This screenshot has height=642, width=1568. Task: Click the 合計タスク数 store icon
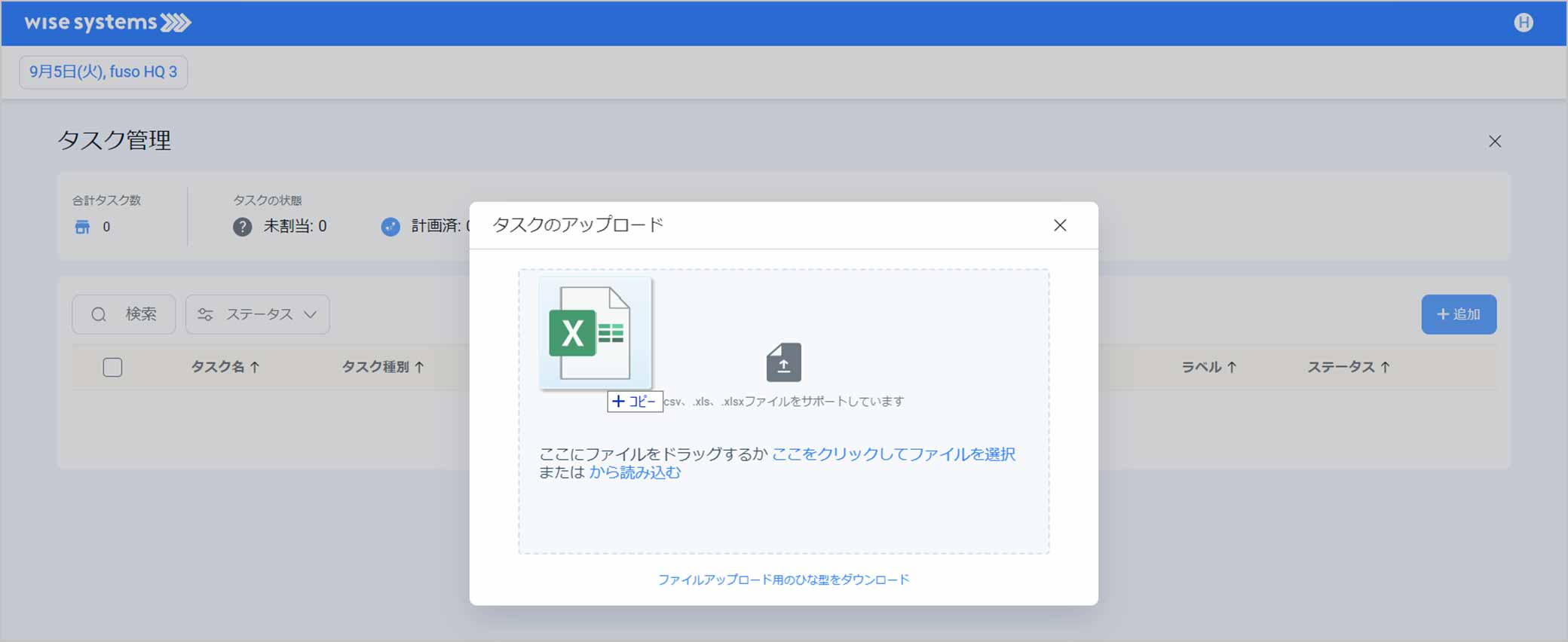coord(82,227)
